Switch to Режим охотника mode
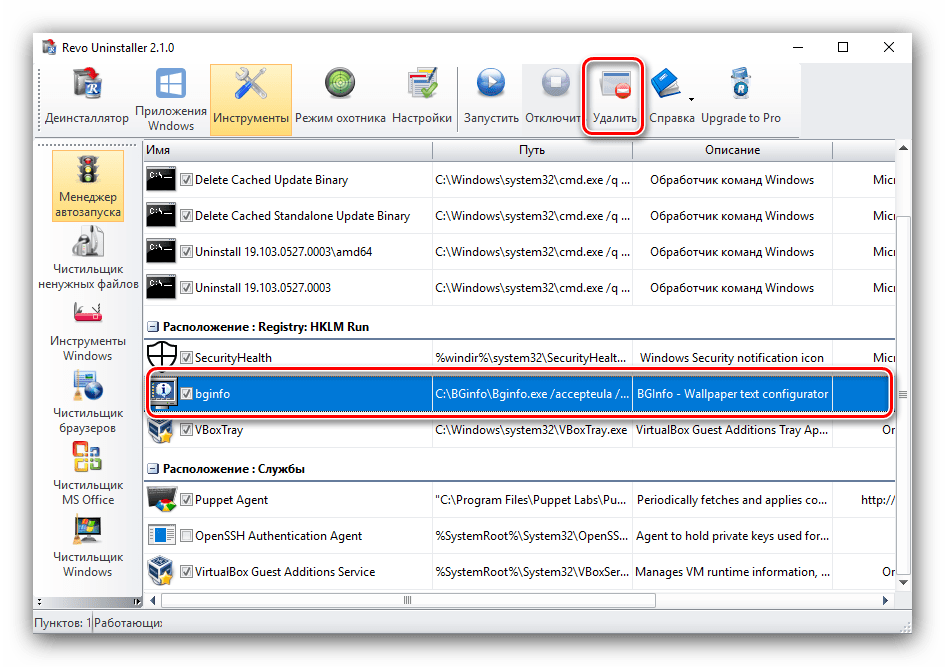Image resolution: width=945 pixels, height=667 pixels. (340, 99)
